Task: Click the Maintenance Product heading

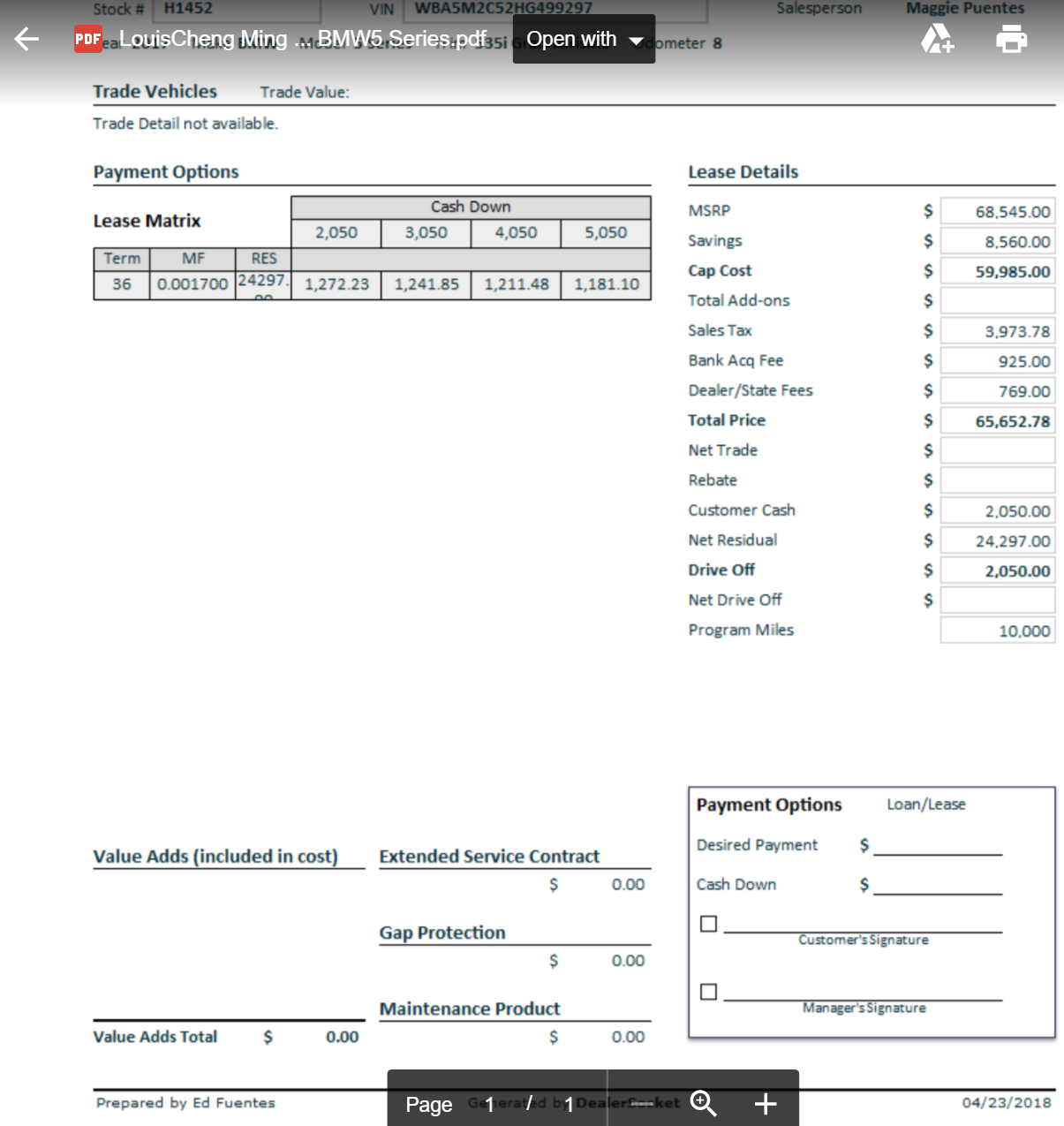Action: 470,1009
